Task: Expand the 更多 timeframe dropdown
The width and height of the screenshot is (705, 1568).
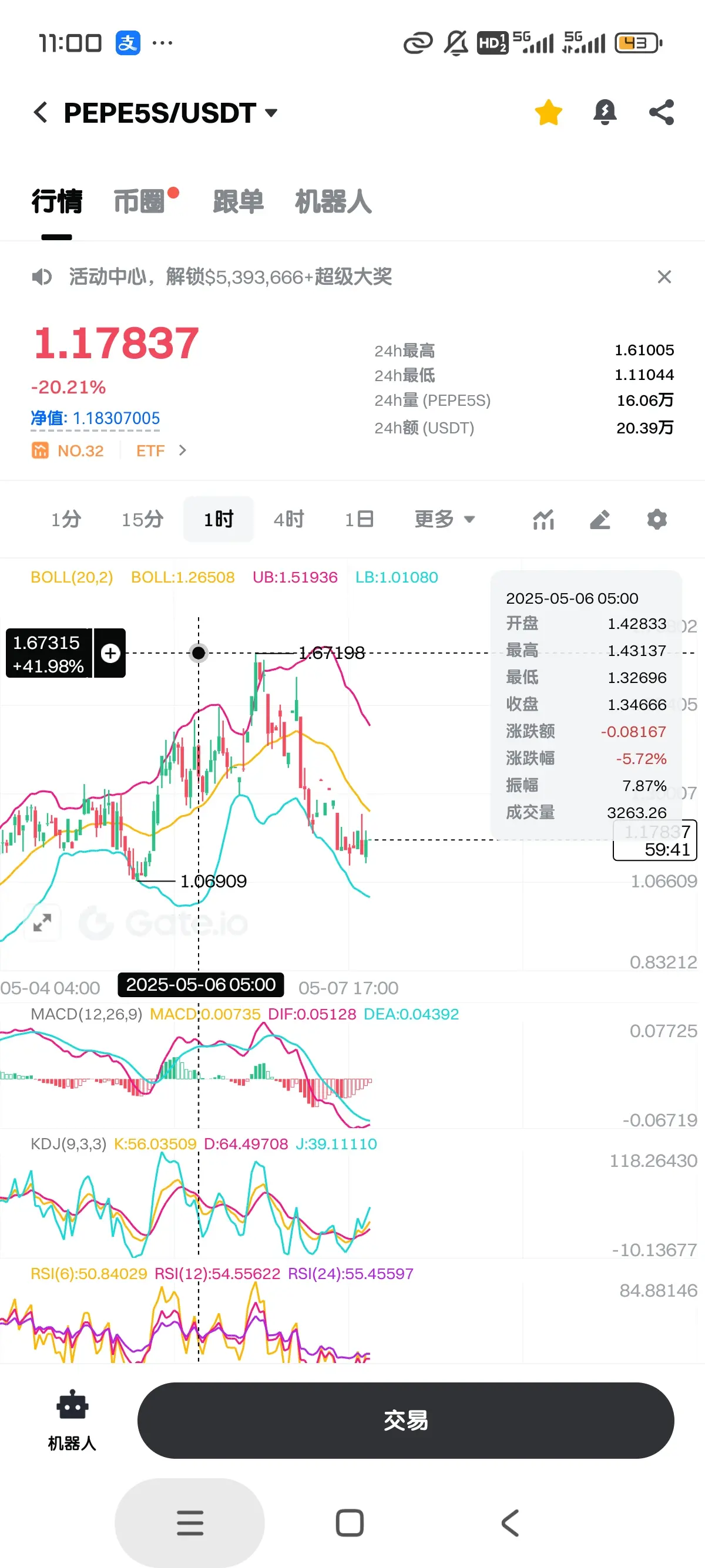Action: pyautogui.click(x=444, y=519)
